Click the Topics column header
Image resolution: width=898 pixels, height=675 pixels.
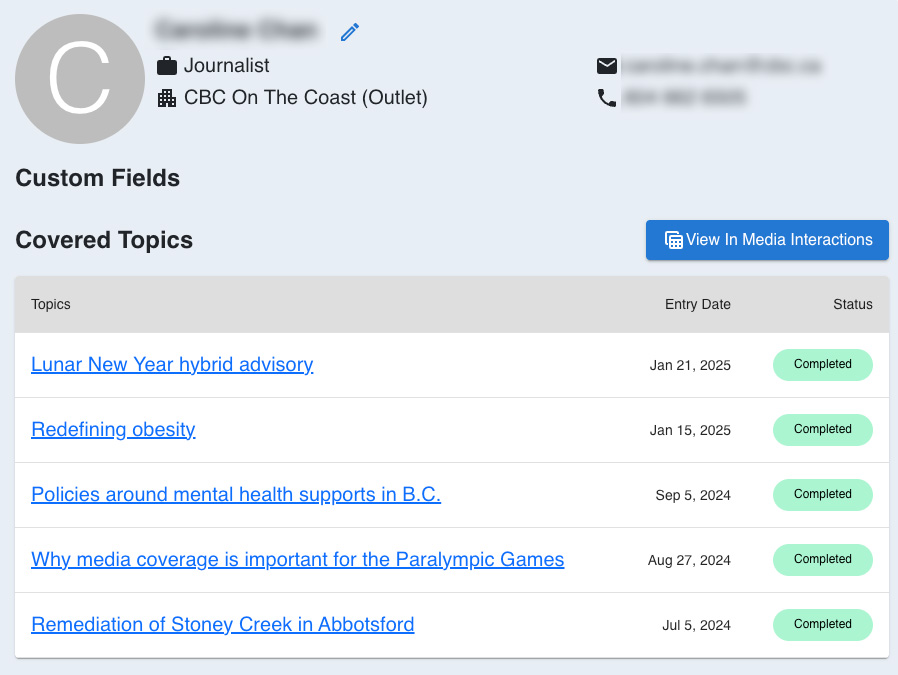(x=51, y=304)
